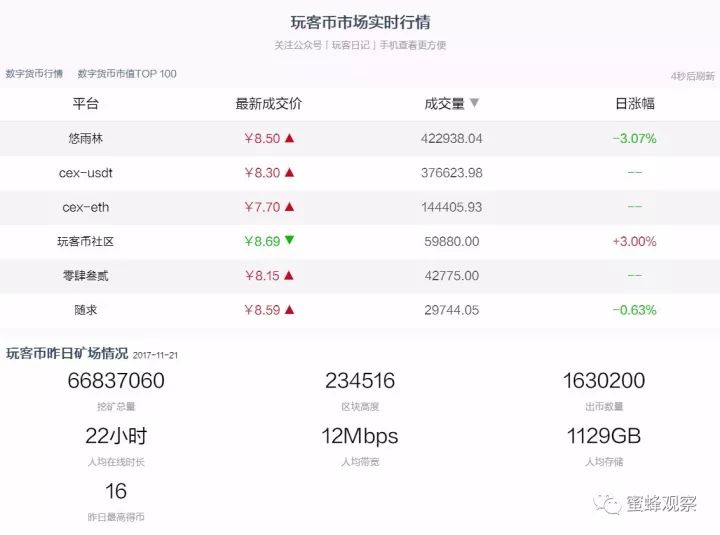The height and width of the screenshot is (535, 720).
Task: Select the price ¥8.15
Action: [x=262, y=276]
